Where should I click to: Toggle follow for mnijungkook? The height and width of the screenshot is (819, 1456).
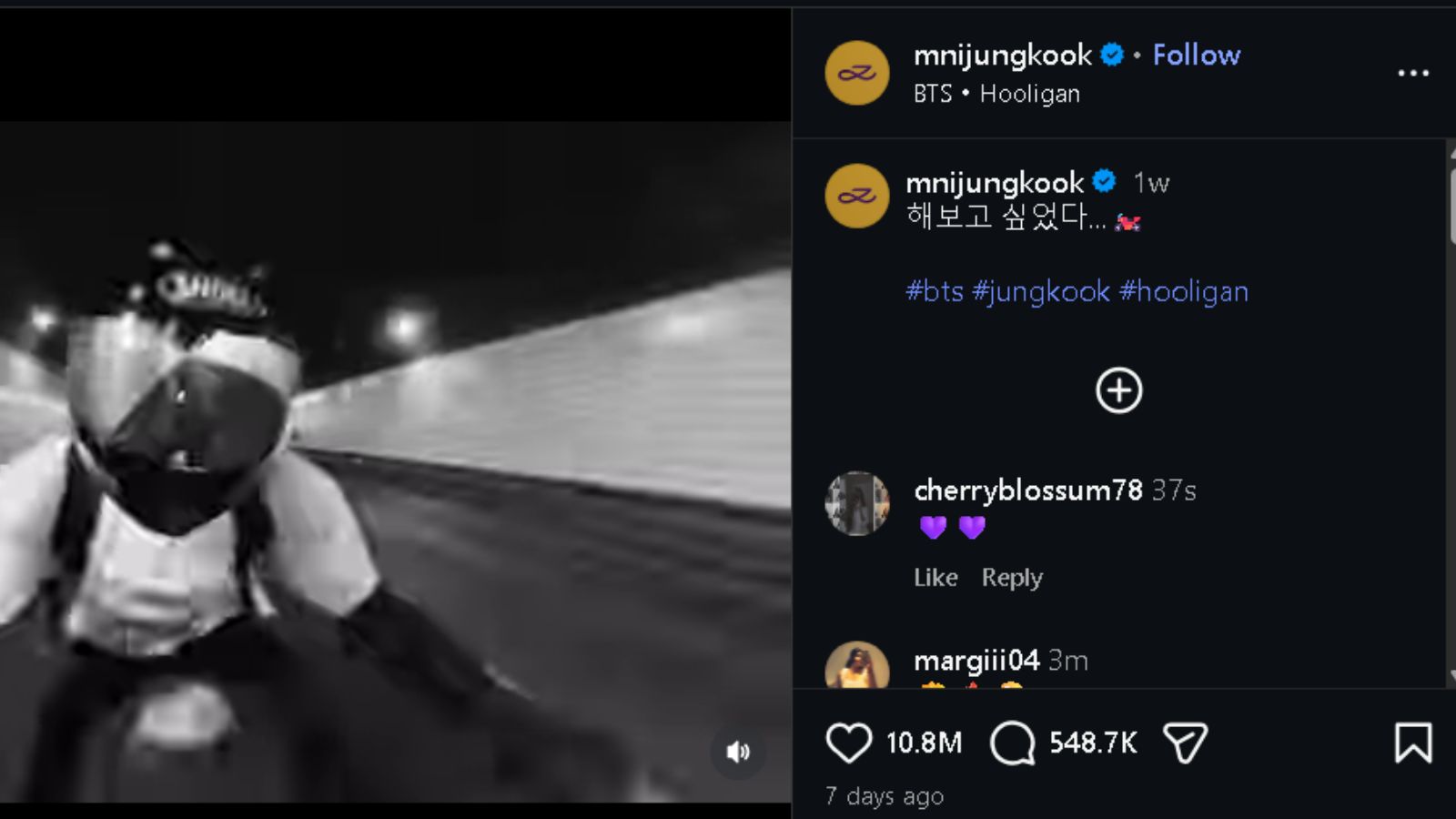1197,55
